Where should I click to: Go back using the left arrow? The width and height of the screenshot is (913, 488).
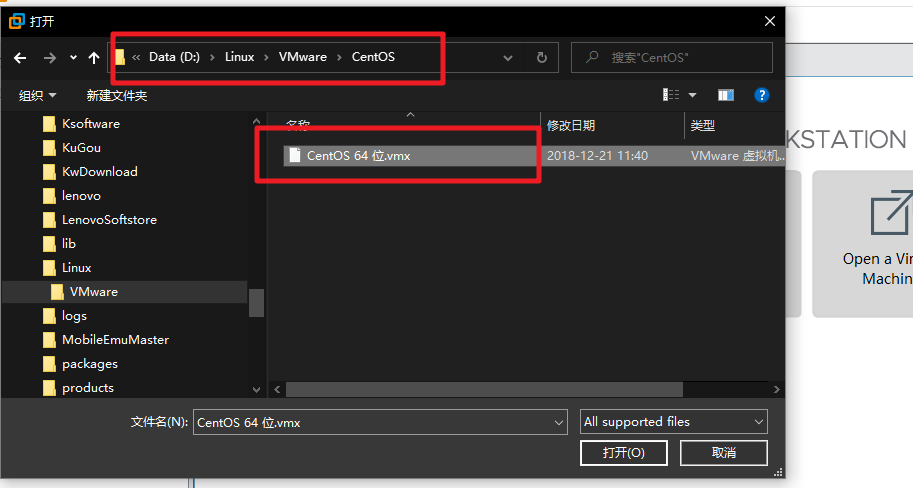(x=20, y=58)
